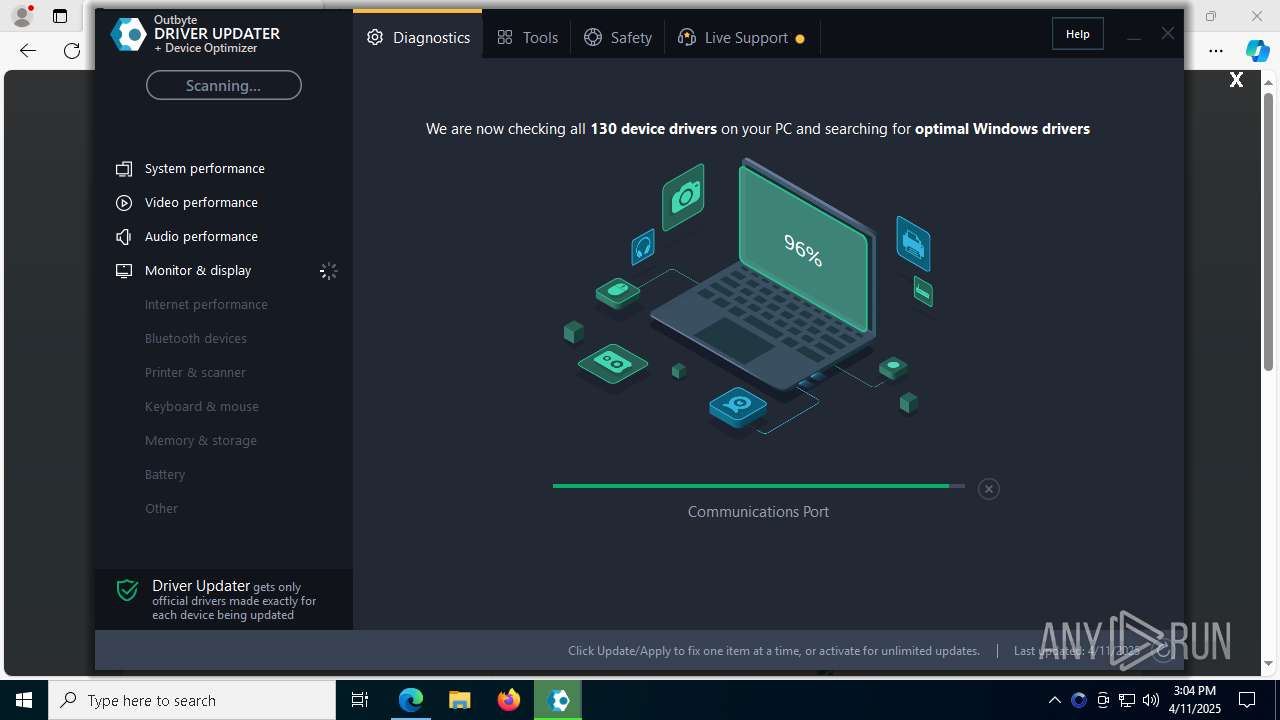The image size is (1280, 720).
Task: Click the Tools grid icon
Action: (x=505, y=38)
